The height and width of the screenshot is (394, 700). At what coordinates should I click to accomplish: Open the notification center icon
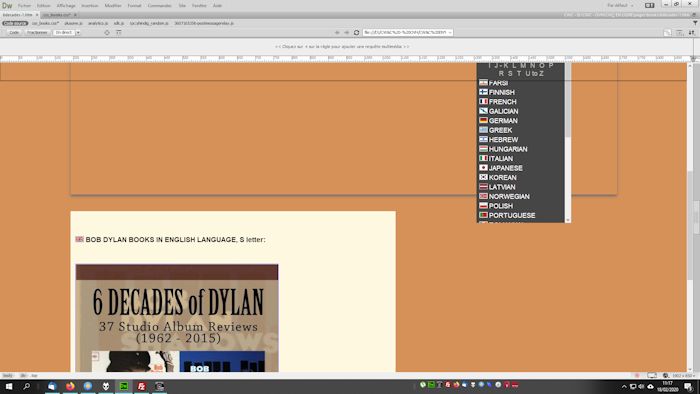pyautogui.click(x=689, y=386)
